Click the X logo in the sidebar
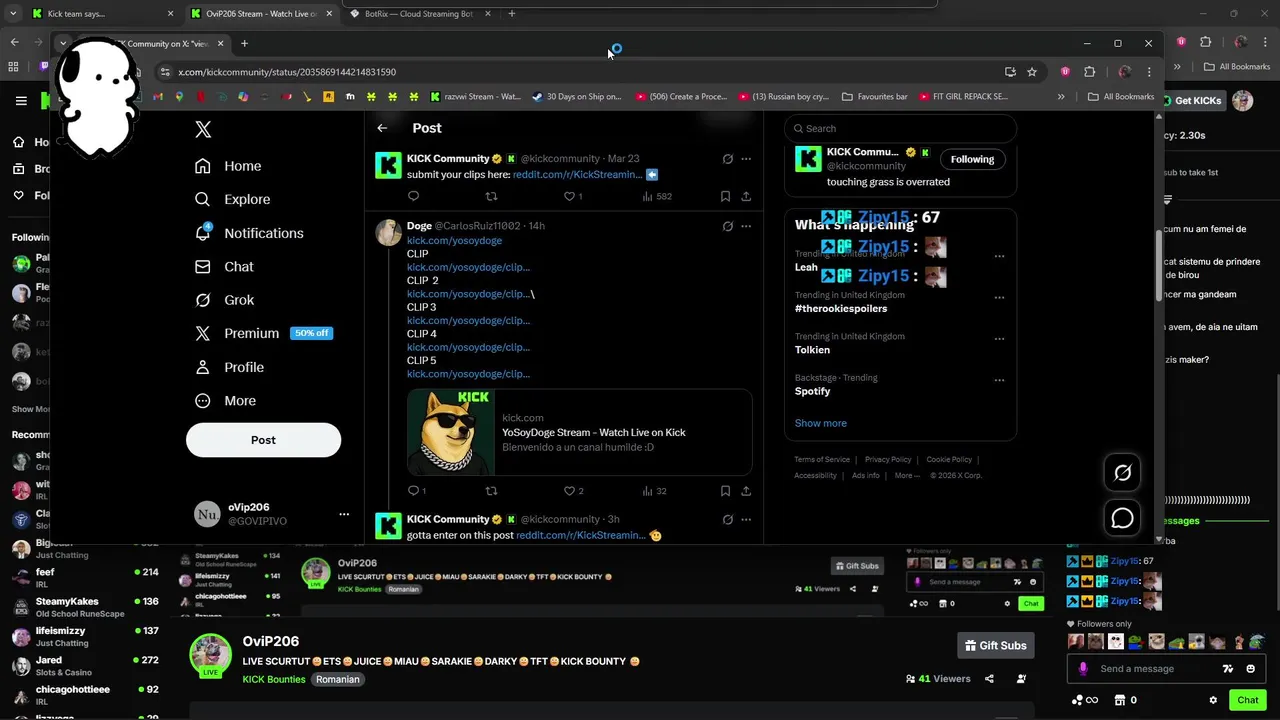 tap(203, 129)
